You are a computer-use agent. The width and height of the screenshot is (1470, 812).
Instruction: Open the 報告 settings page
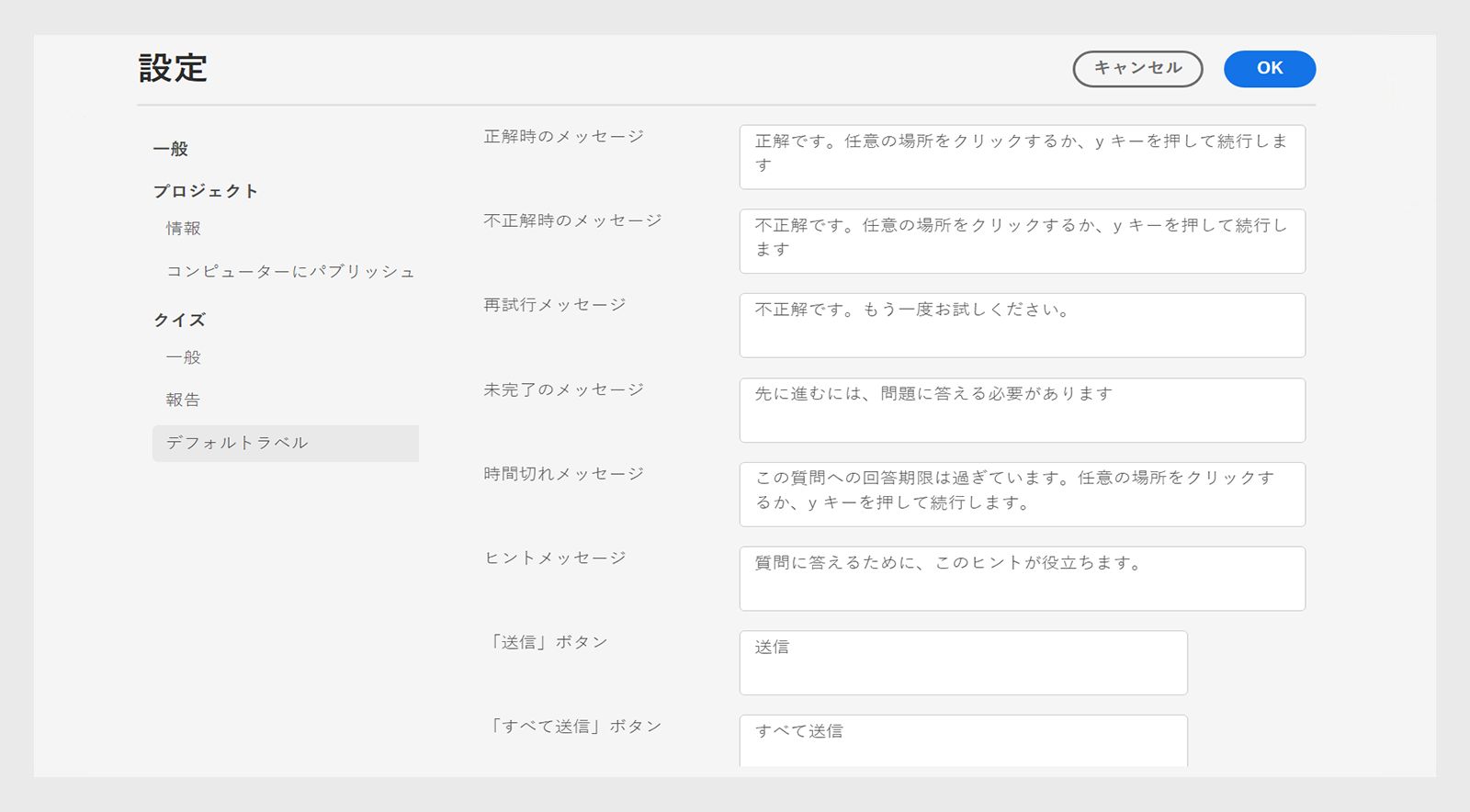pyautogui.click(x=183, y=400)
